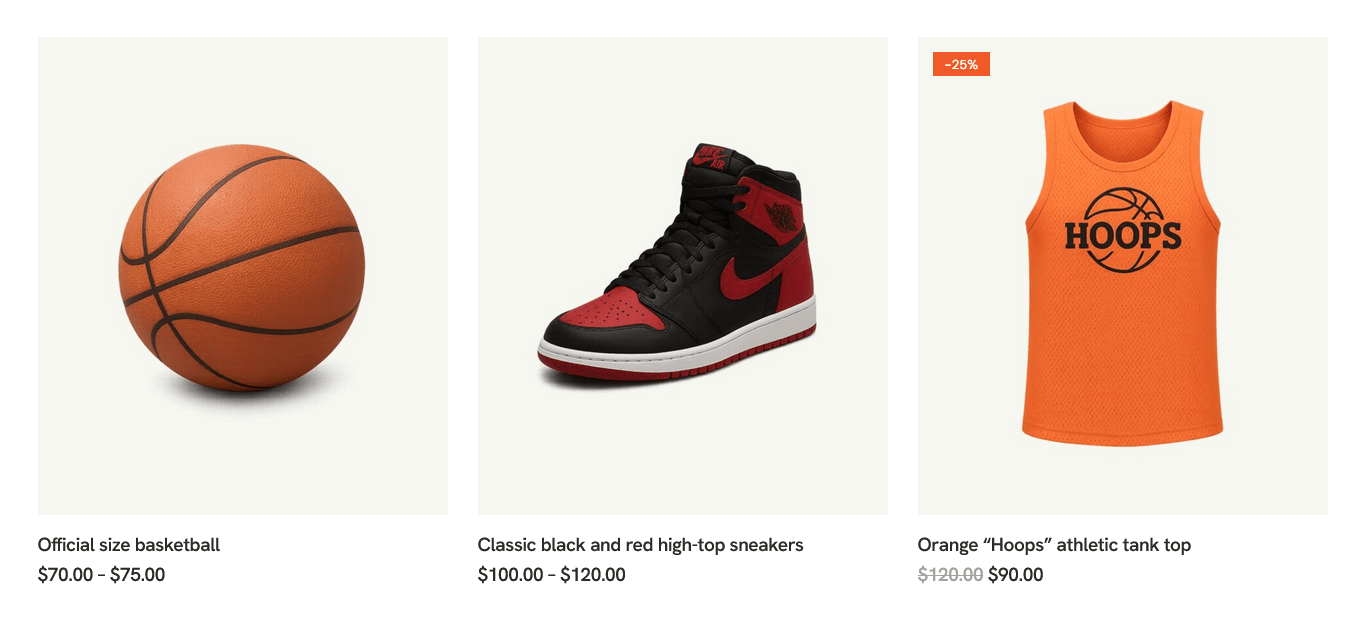1370x627 pixels.
Task: Click the $90.00 sale price
Action: tap(1015, 575)
